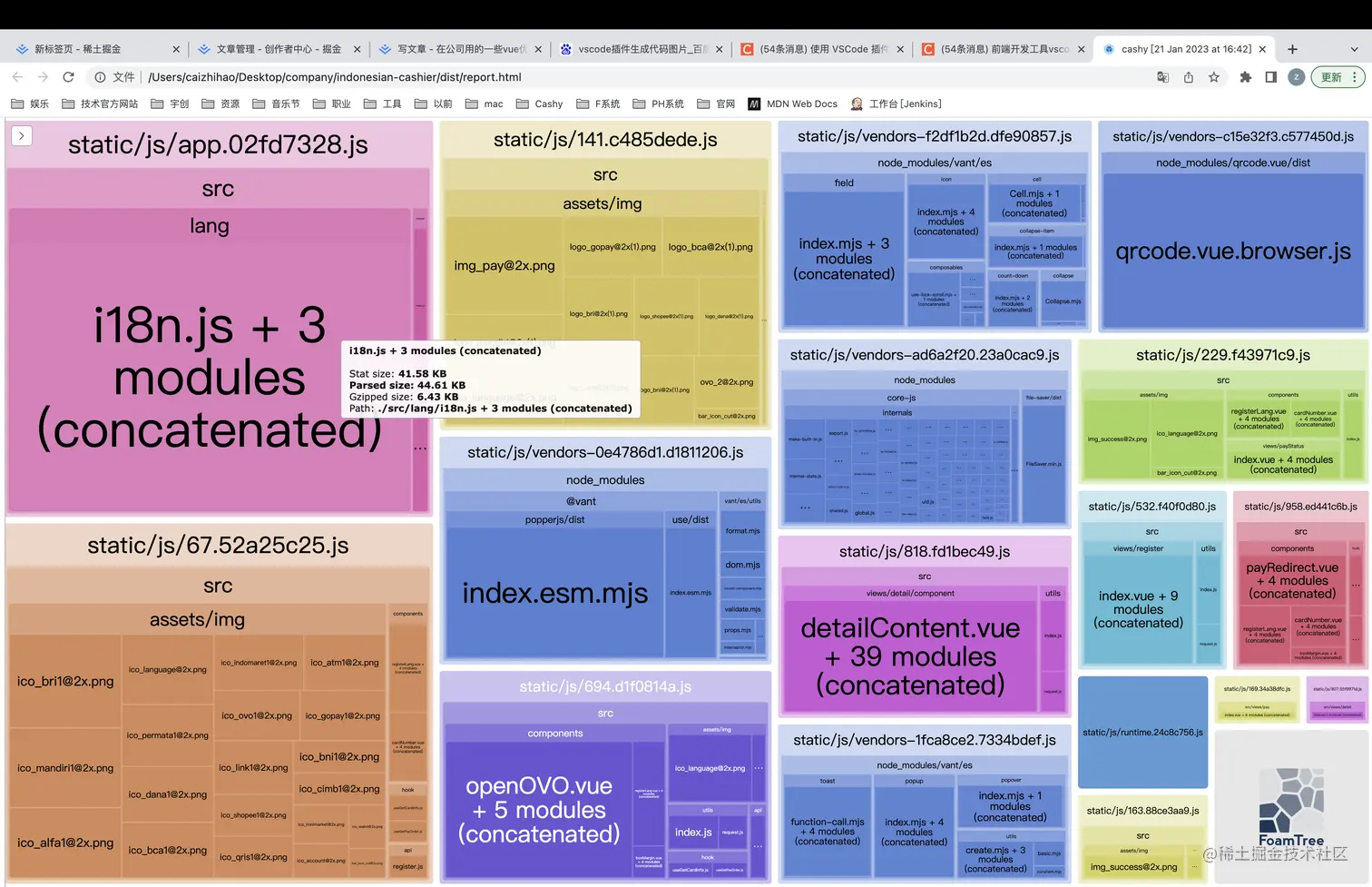The image size is (1372, 887).
Task: Open the PH系统 bookmarks folder
Action: tap(658, 103)
